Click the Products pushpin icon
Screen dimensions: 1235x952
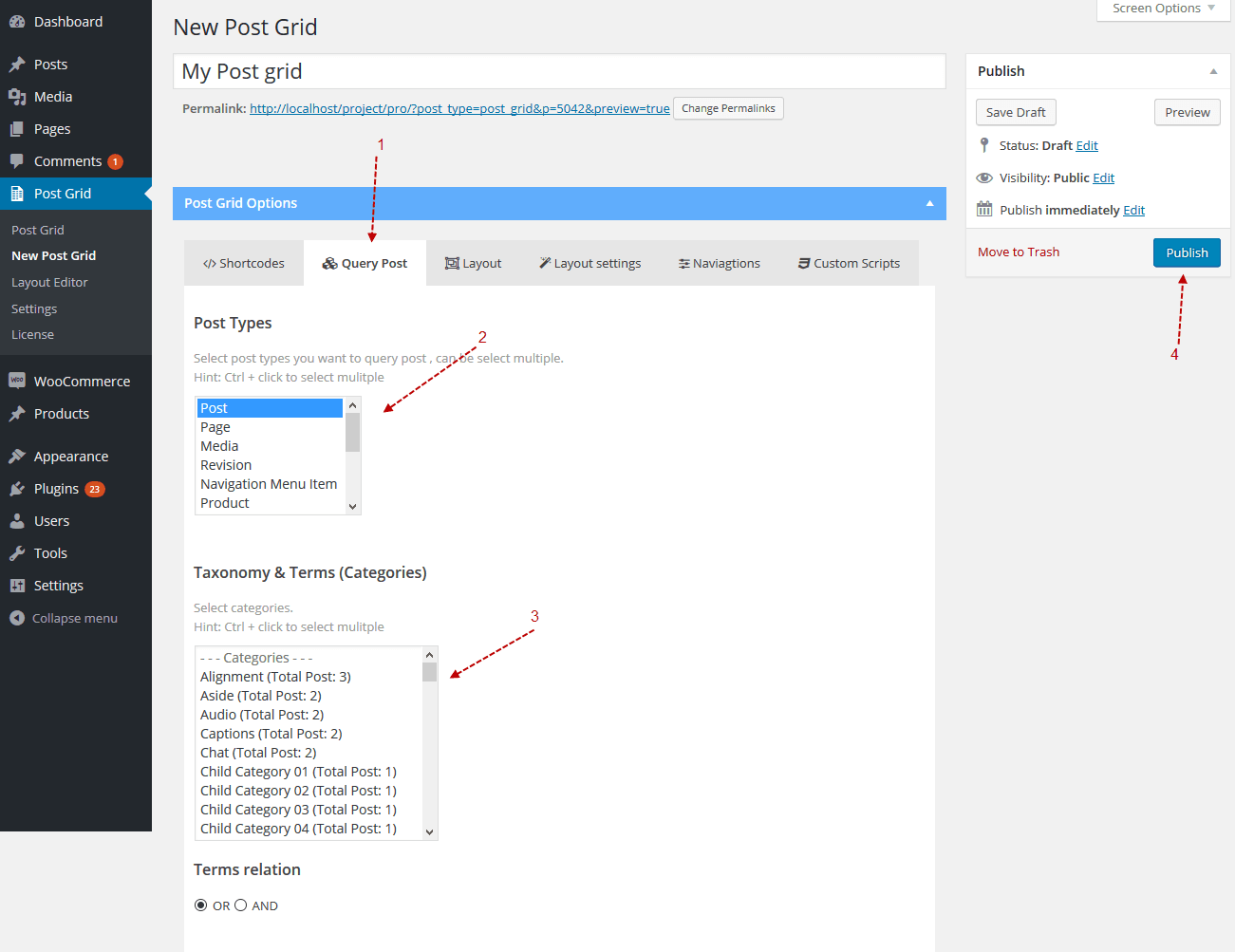(x=17, y=414)
